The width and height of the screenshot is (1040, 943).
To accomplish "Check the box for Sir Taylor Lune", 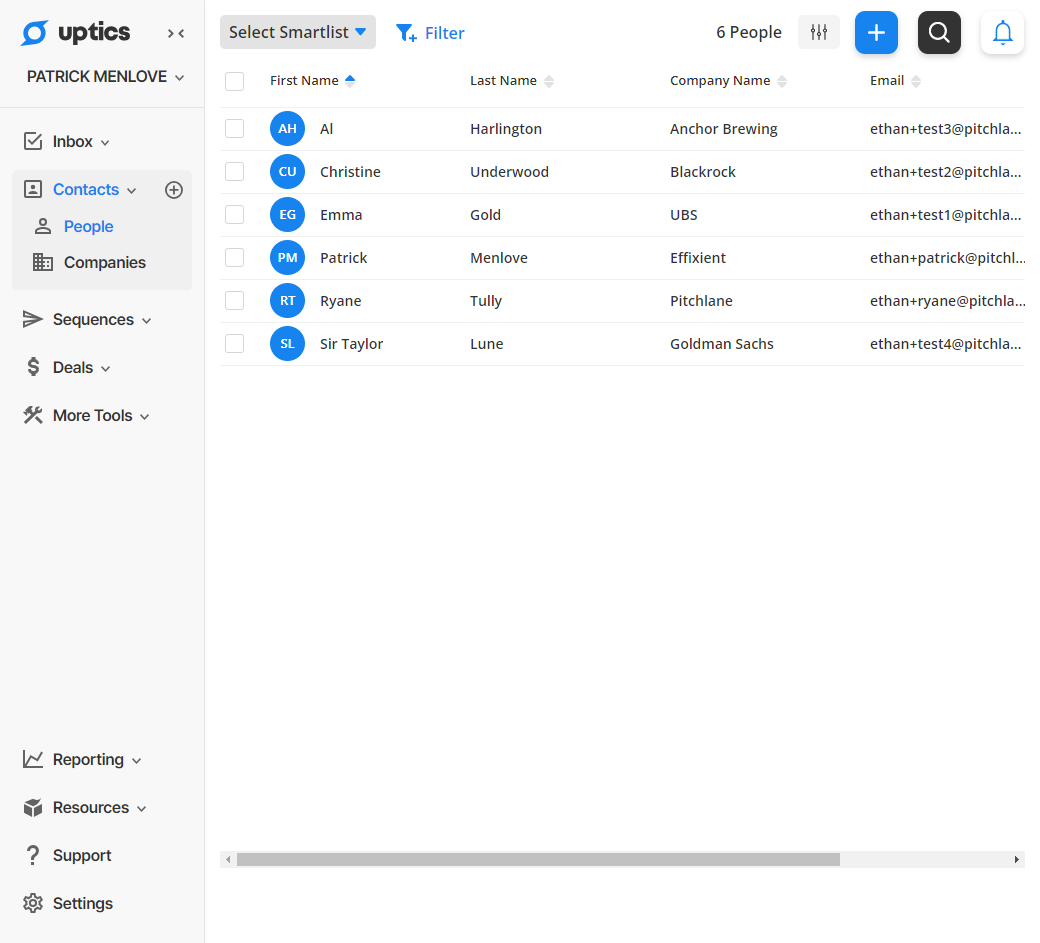I will [x=234, y=344].
